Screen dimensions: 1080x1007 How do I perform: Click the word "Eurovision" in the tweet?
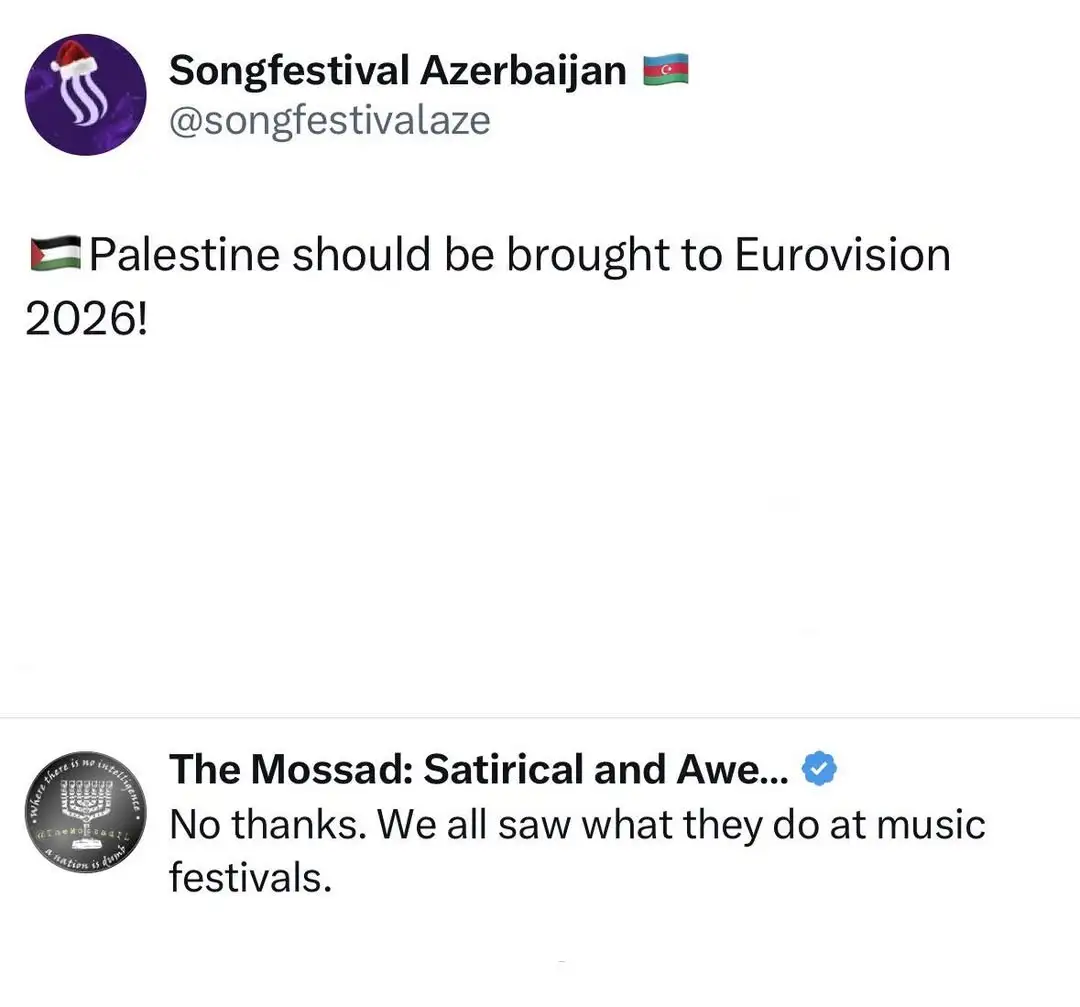(842, 256)
